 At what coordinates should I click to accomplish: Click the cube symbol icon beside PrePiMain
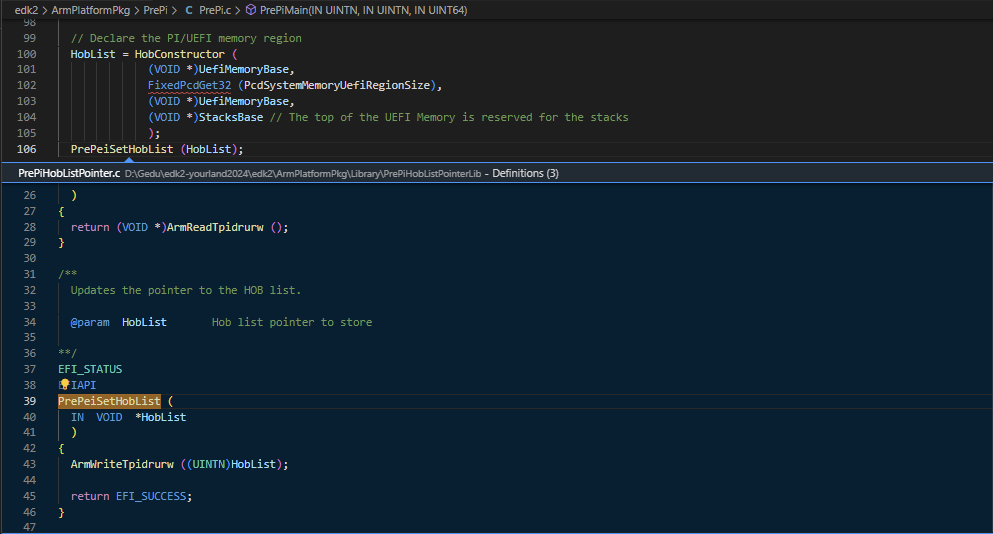click(x=251, y=10)
